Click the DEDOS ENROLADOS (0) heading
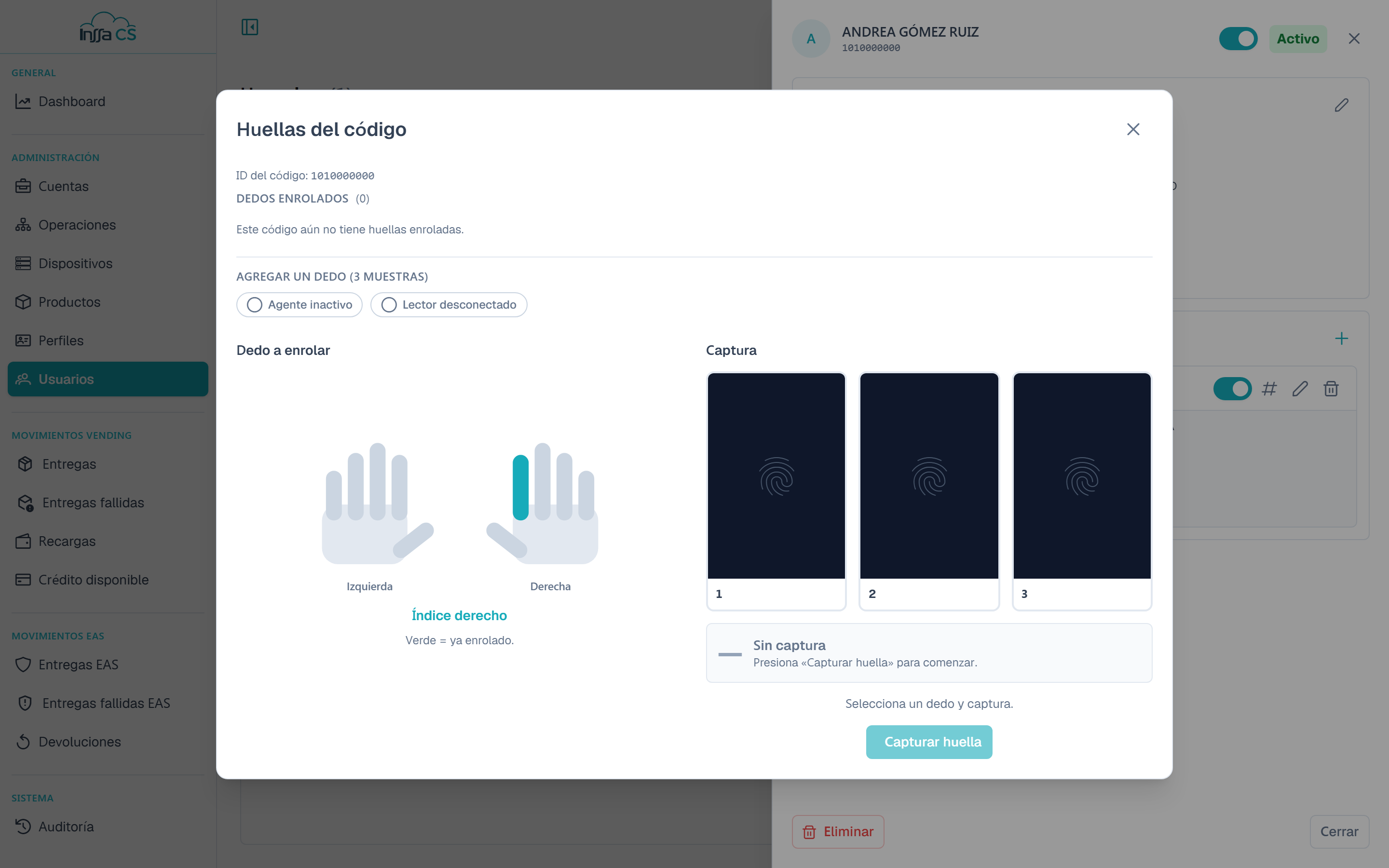 pos(303,199)
